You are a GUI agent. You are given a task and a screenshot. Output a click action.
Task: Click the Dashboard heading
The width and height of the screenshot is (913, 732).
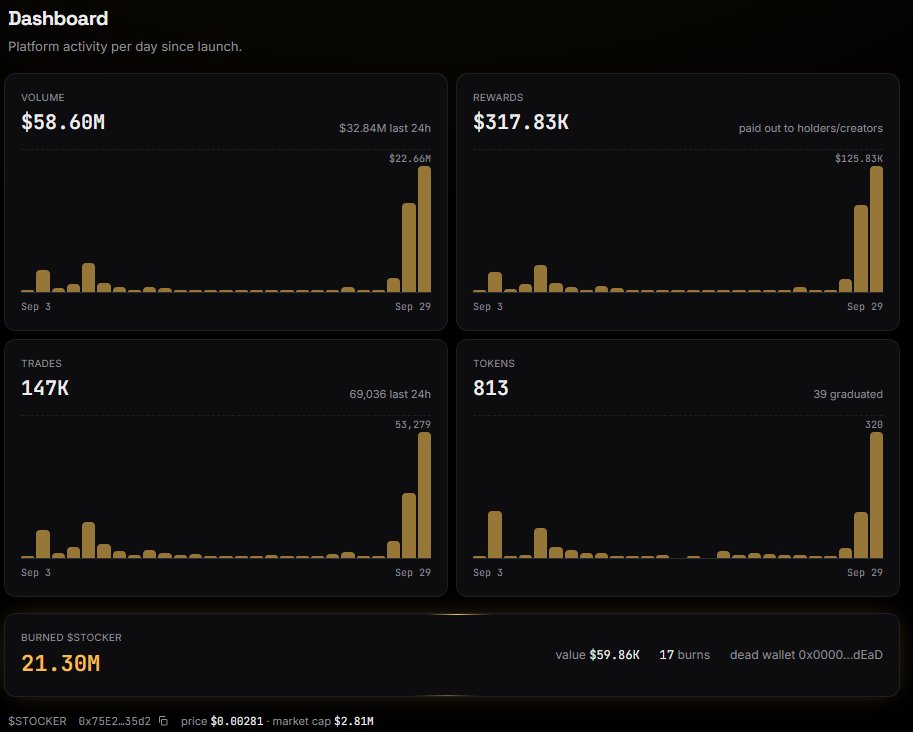coord(58,19)
